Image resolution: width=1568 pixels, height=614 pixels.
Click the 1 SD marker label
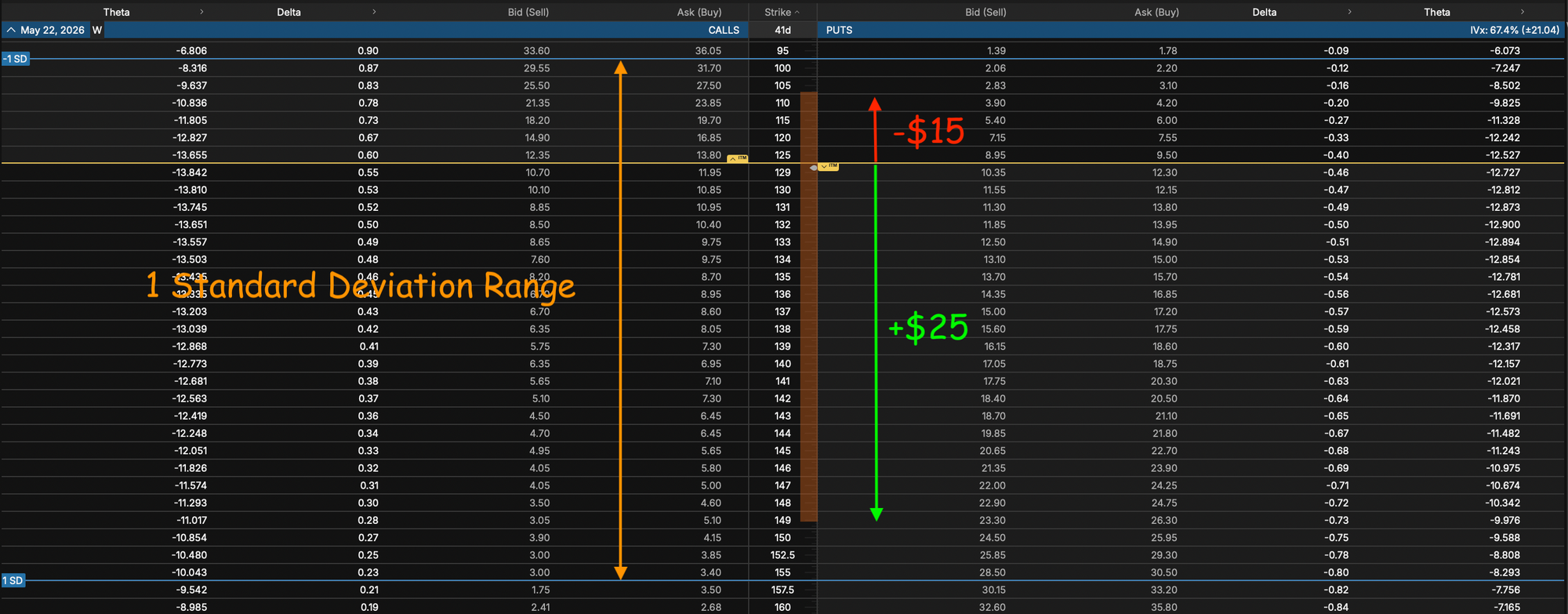click(x=13, y=580)
